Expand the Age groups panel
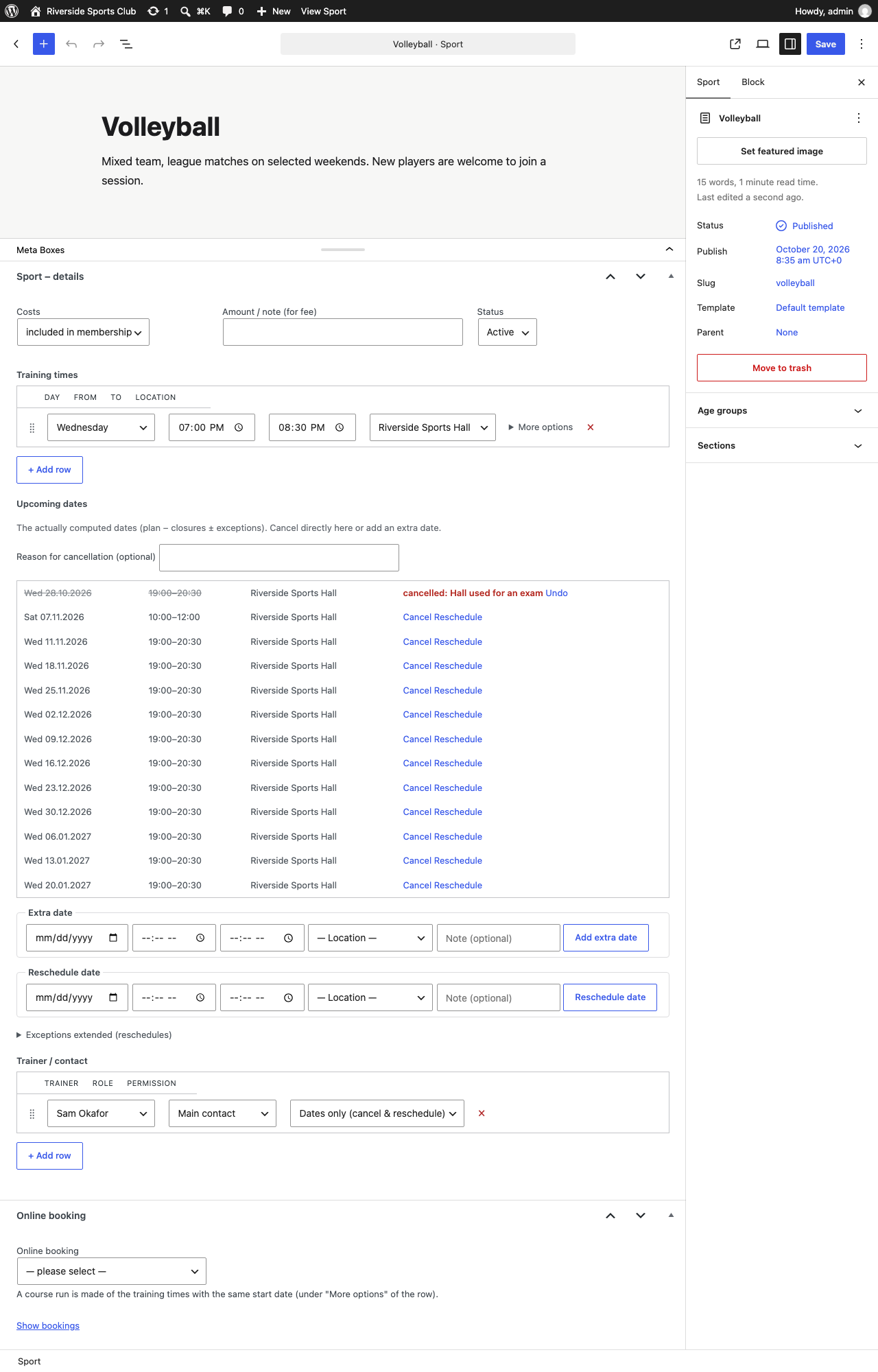 [782, 410]
